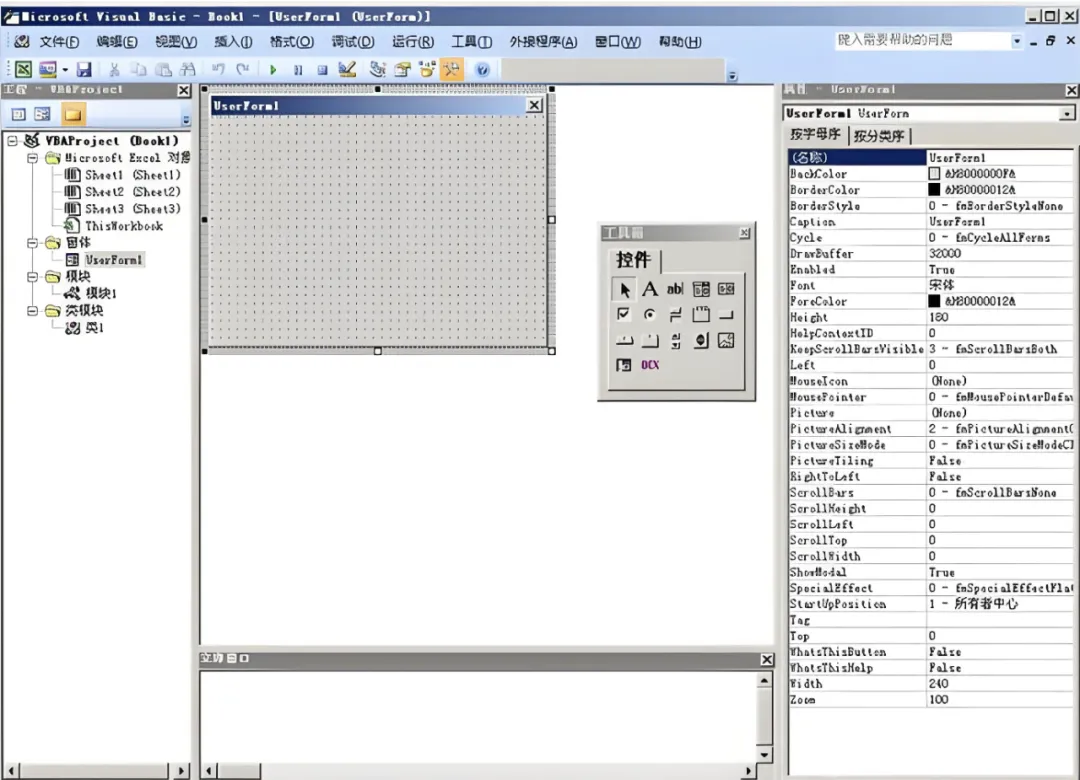Select 模块1 in the project tree
This screenshot has width=1080, height=780.
point(101,294)
